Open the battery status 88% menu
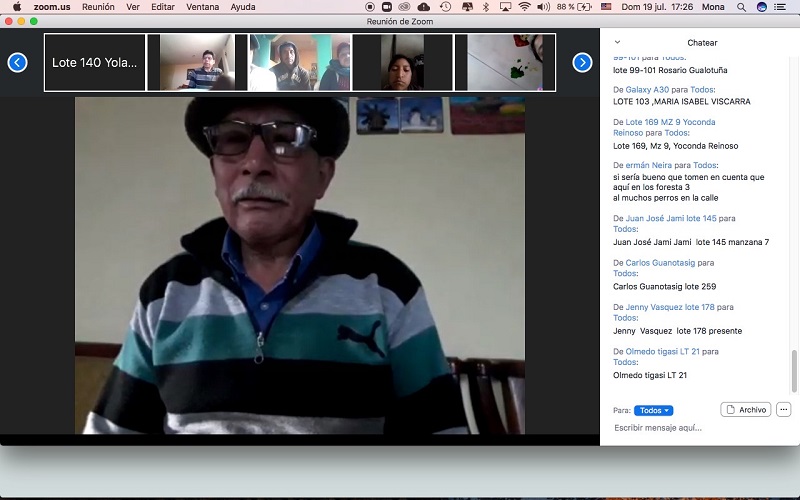800x500 pixels. tap(574, 7)
